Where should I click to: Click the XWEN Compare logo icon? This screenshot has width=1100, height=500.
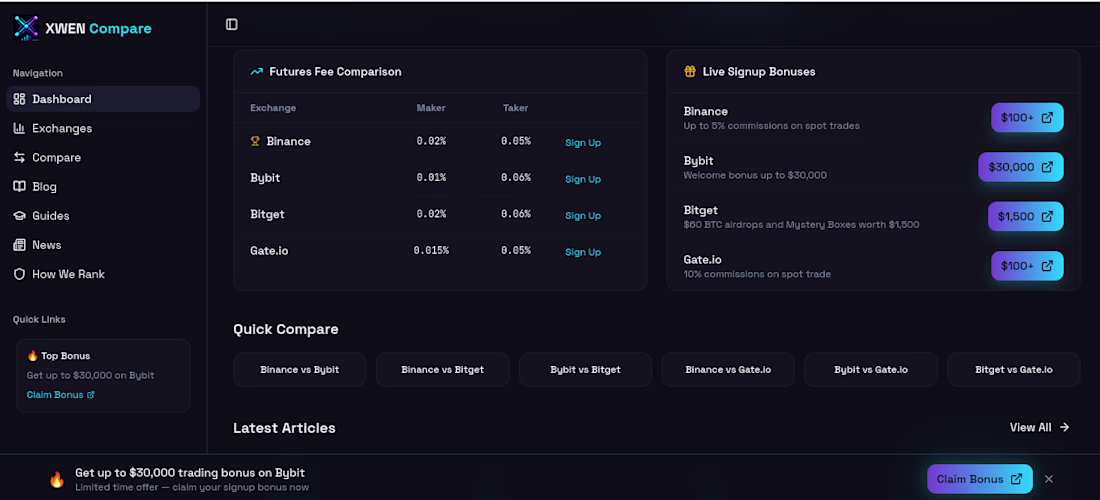coord(26,28)
